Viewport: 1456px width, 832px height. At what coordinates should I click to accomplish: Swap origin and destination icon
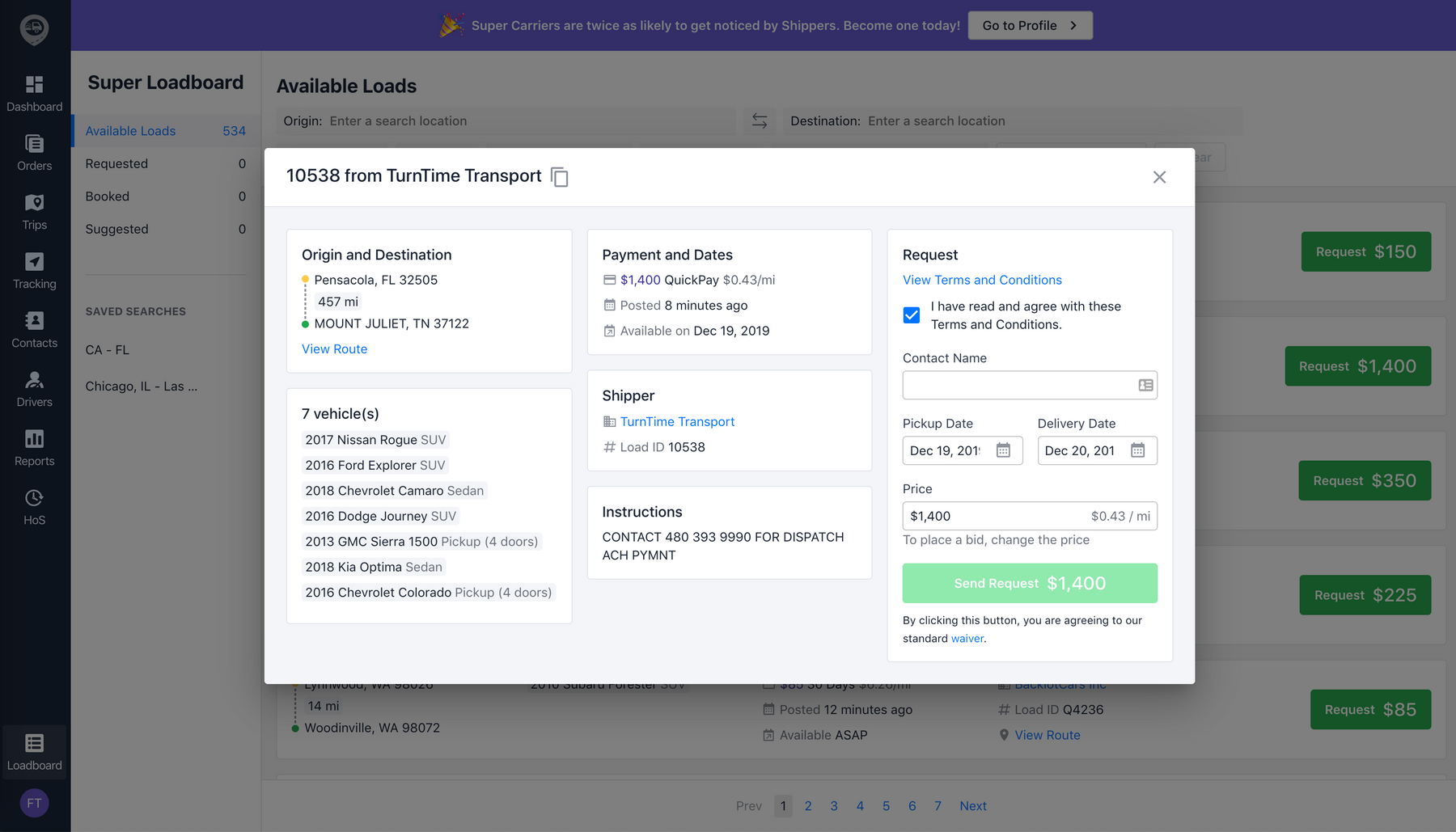point(760,120)
